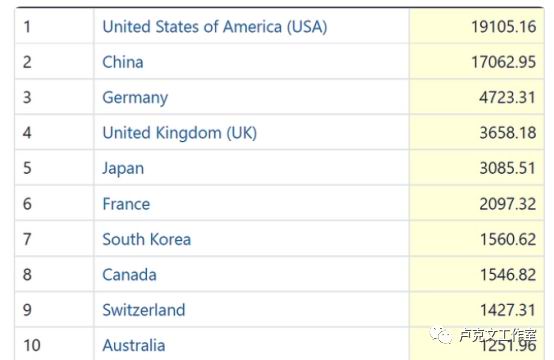Select the rank cell number 8

pos(54,274)
